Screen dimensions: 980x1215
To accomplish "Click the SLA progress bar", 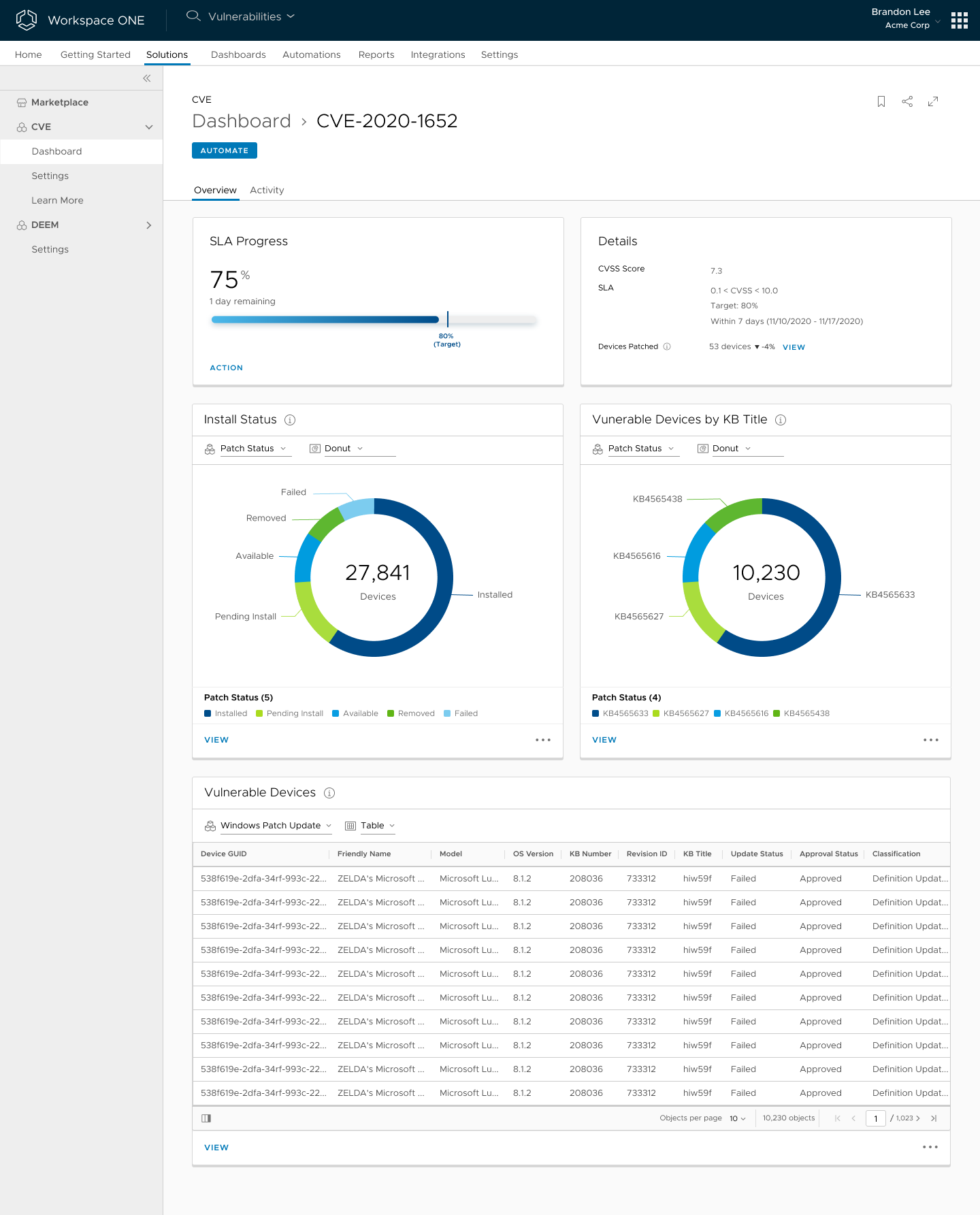I will 374,319.
